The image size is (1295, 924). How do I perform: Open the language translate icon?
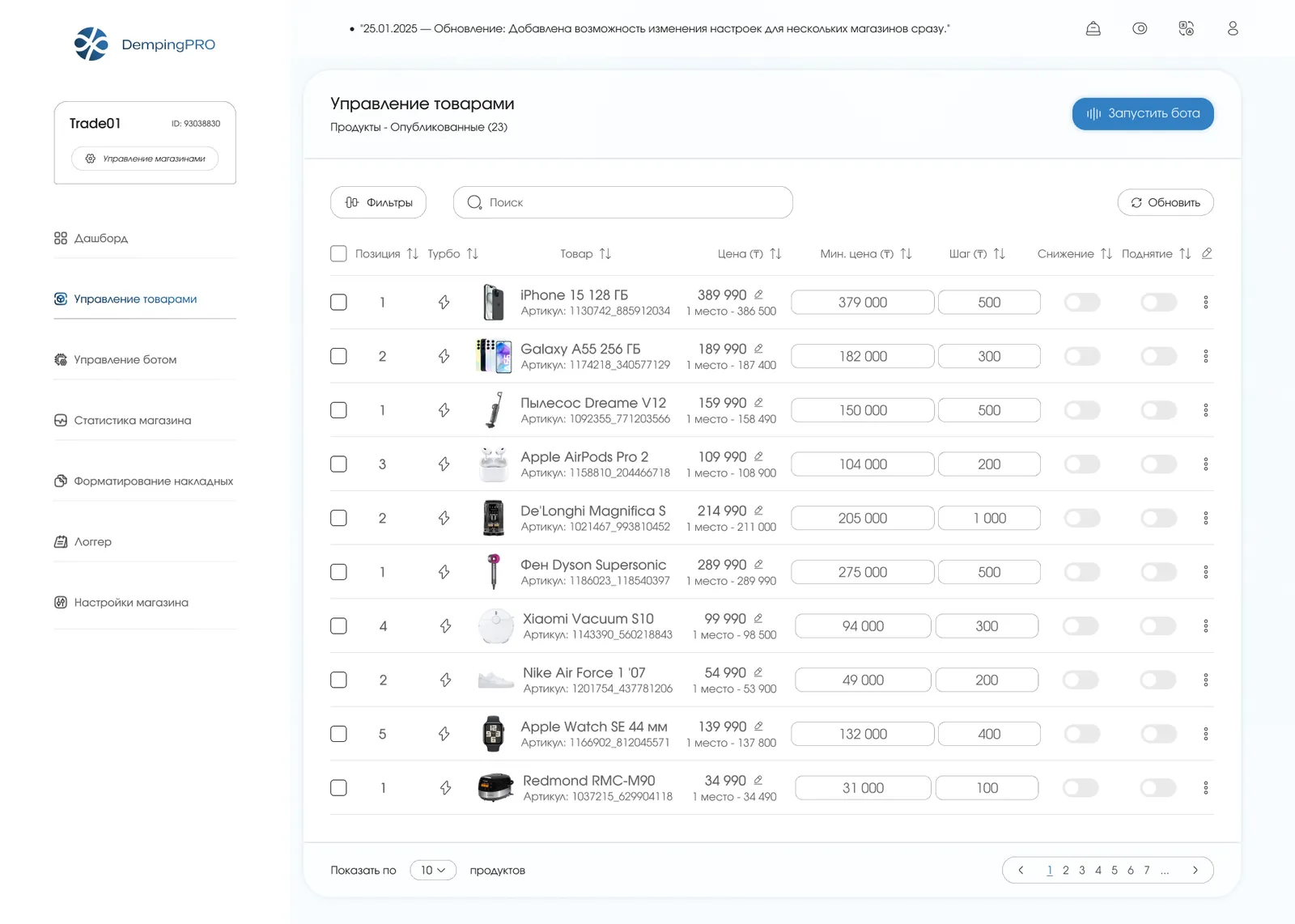(1187, 28)
